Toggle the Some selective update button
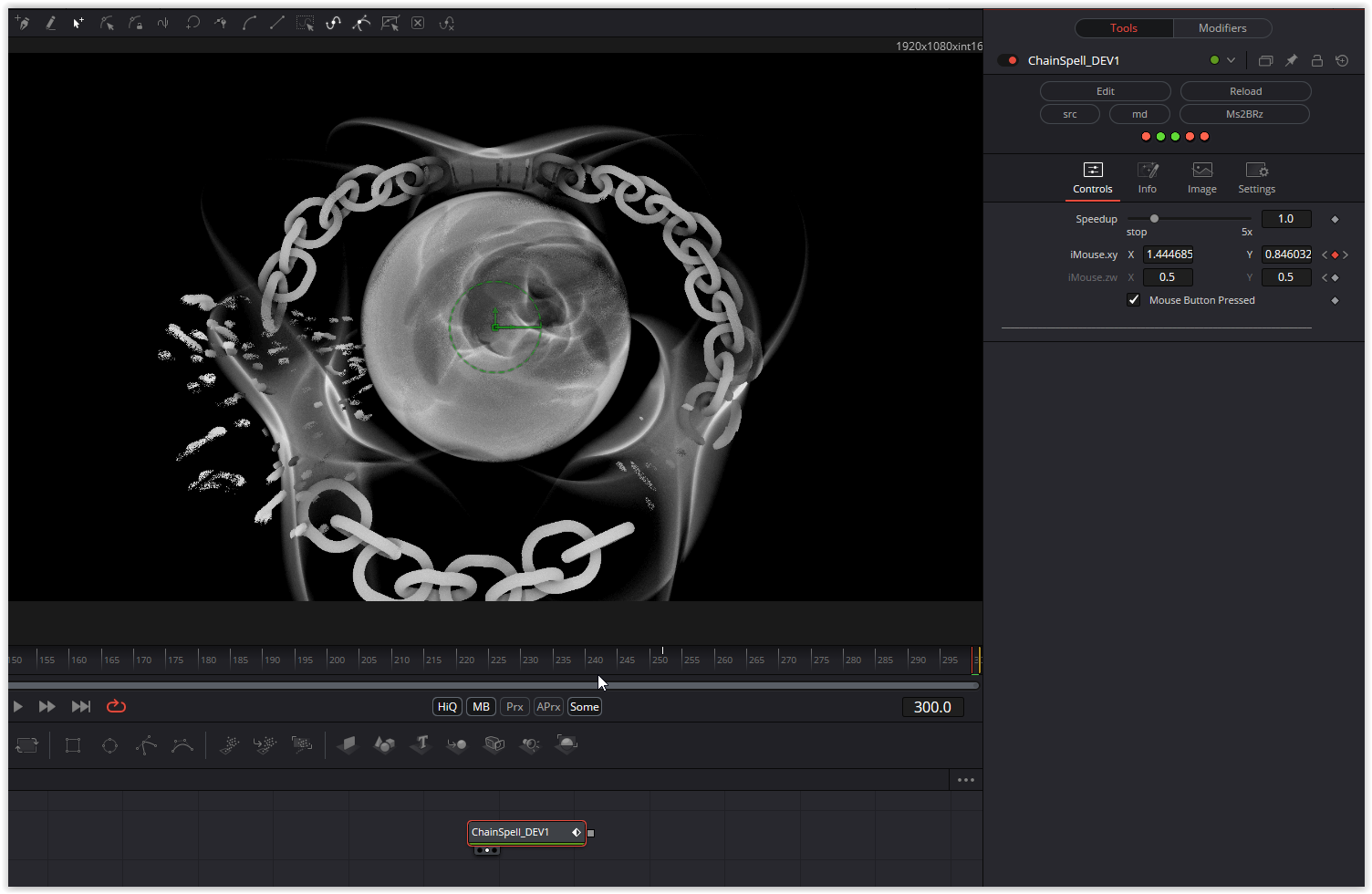Screen dimensions: 1372x894 (585, 707)
